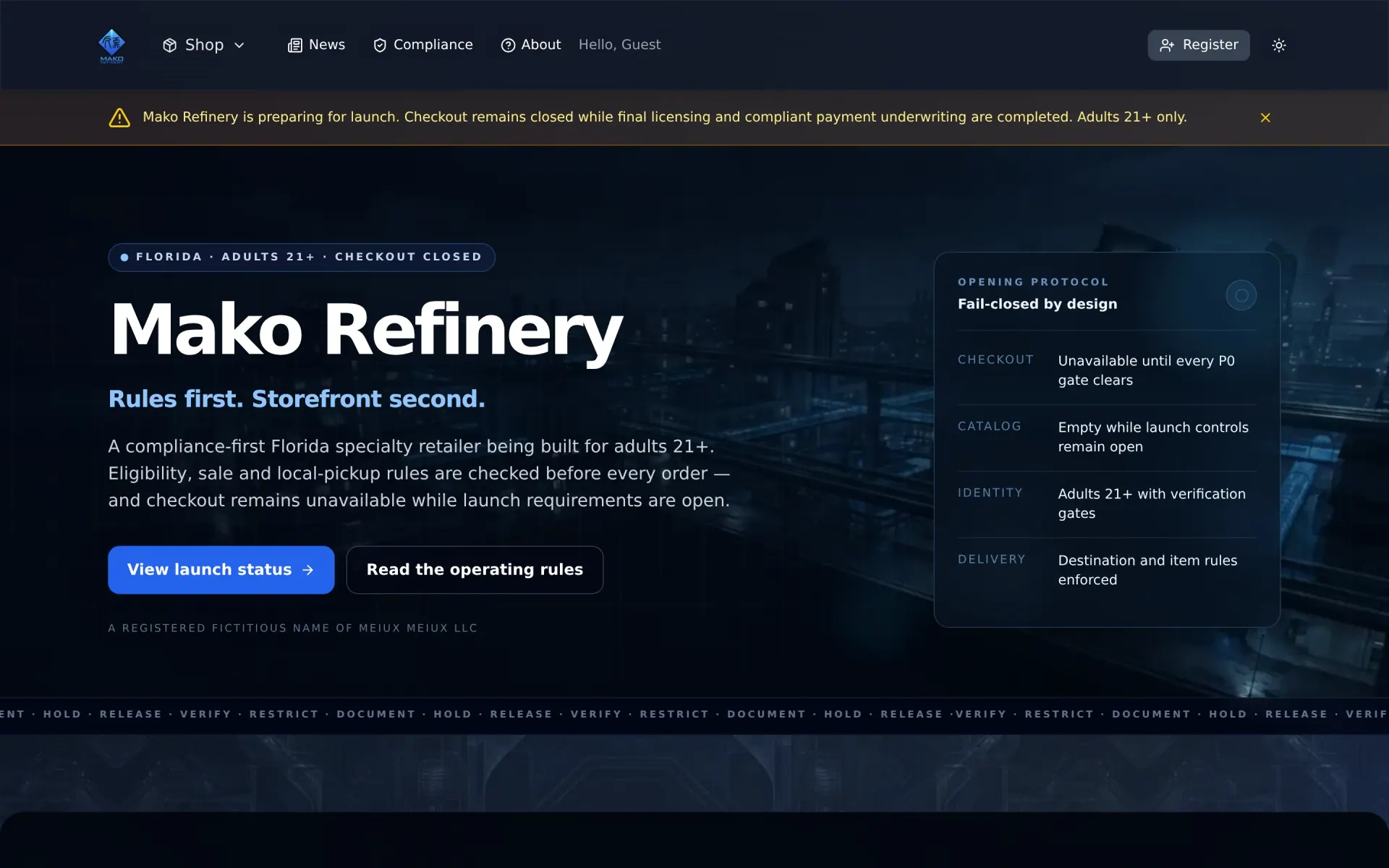Click the Fail-closed by design heading

[x=1037, y=304]
